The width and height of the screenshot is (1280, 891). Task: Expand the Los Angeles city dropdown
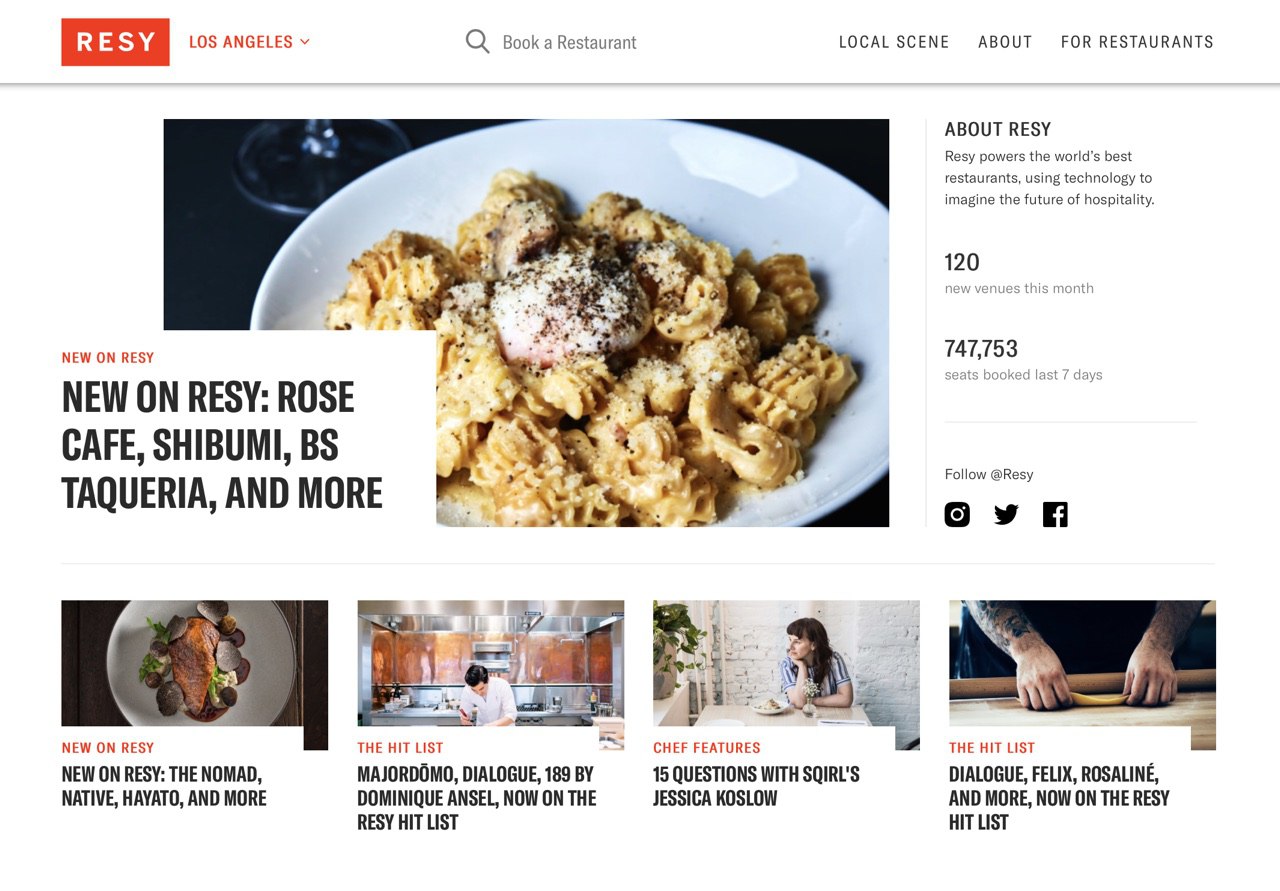pyautogui.click(x=250, y=42)
